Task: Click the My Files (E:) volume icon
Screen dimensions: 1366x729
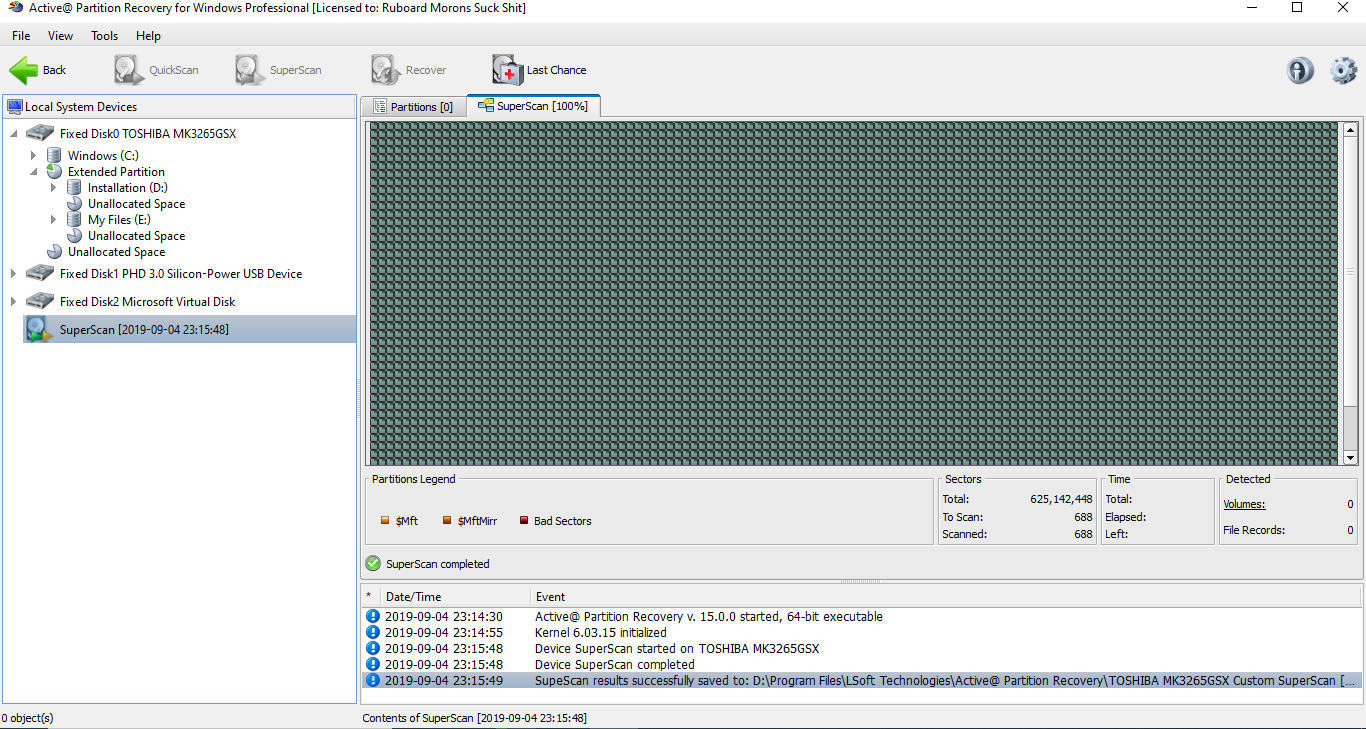Action: click(x=74, y=219)
